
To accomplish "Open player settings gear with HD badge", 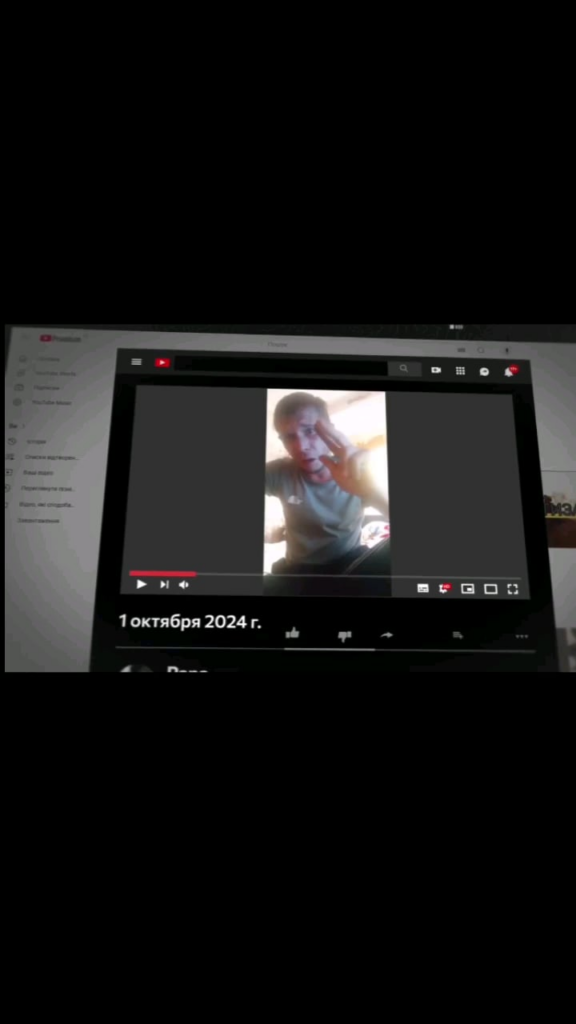I will [x=445, y=588].
